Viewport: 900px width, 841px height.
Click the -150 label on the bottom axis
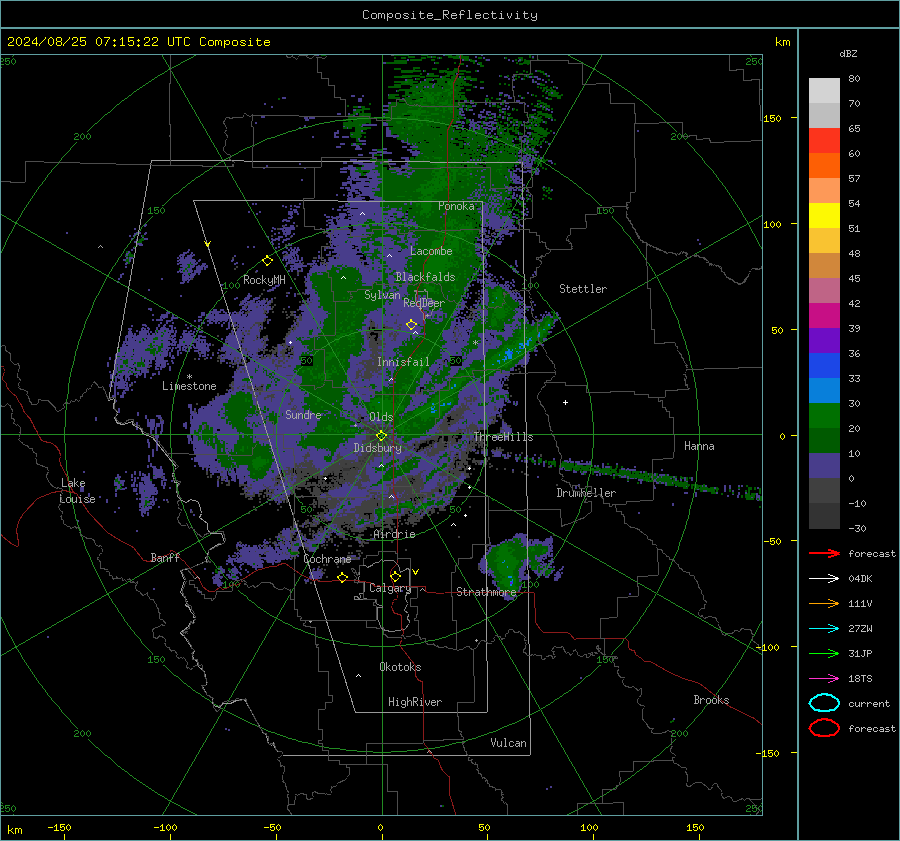coord(59,827)
